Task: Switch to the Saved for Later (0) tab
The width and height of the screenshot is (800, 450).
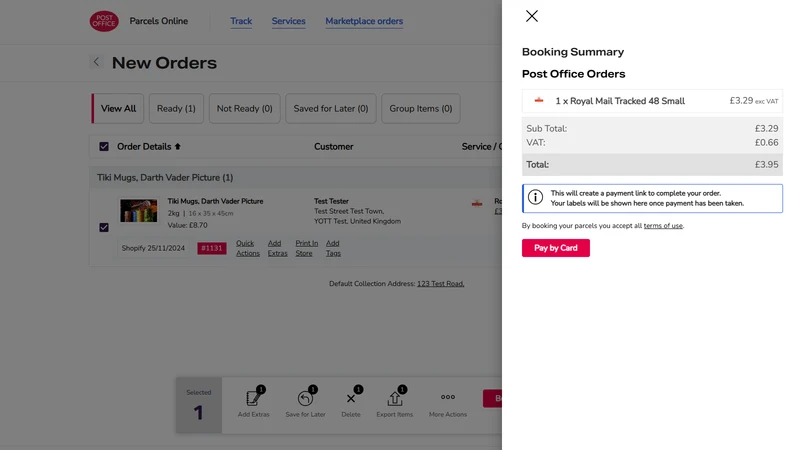Action: pos(331,108)
